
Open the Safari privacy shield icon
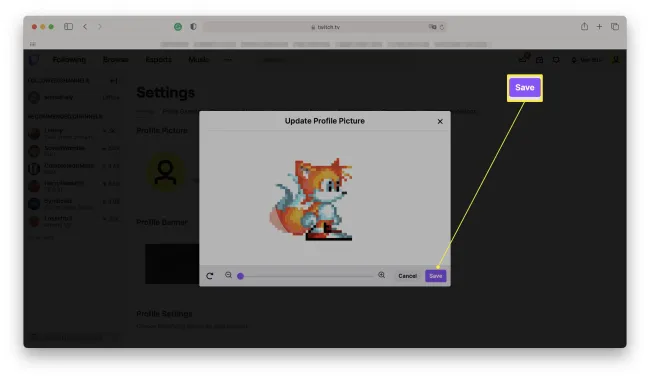click(x=193, y=27)
